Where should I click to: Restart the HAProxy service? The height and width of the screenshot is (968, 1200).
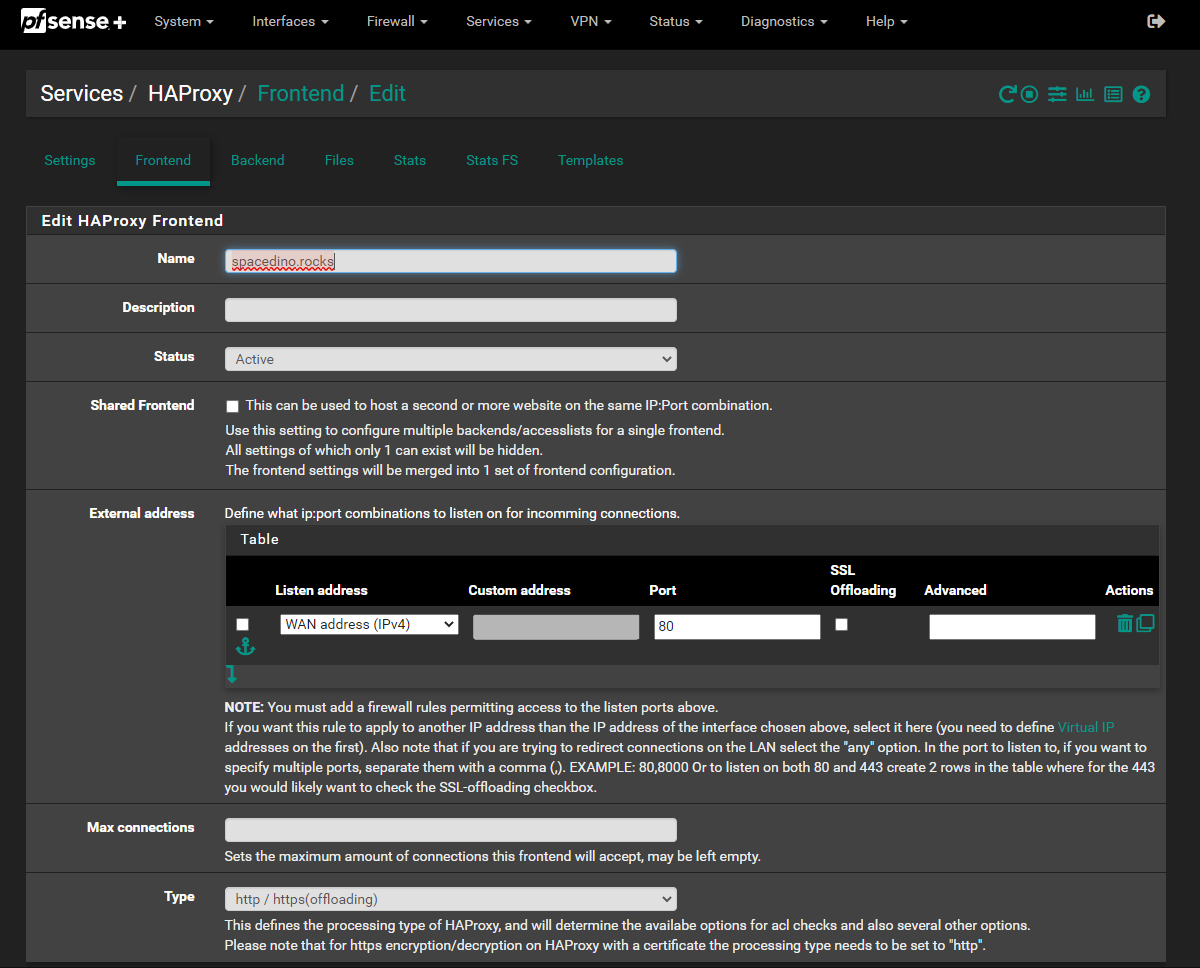click(x=1006, y=93)
